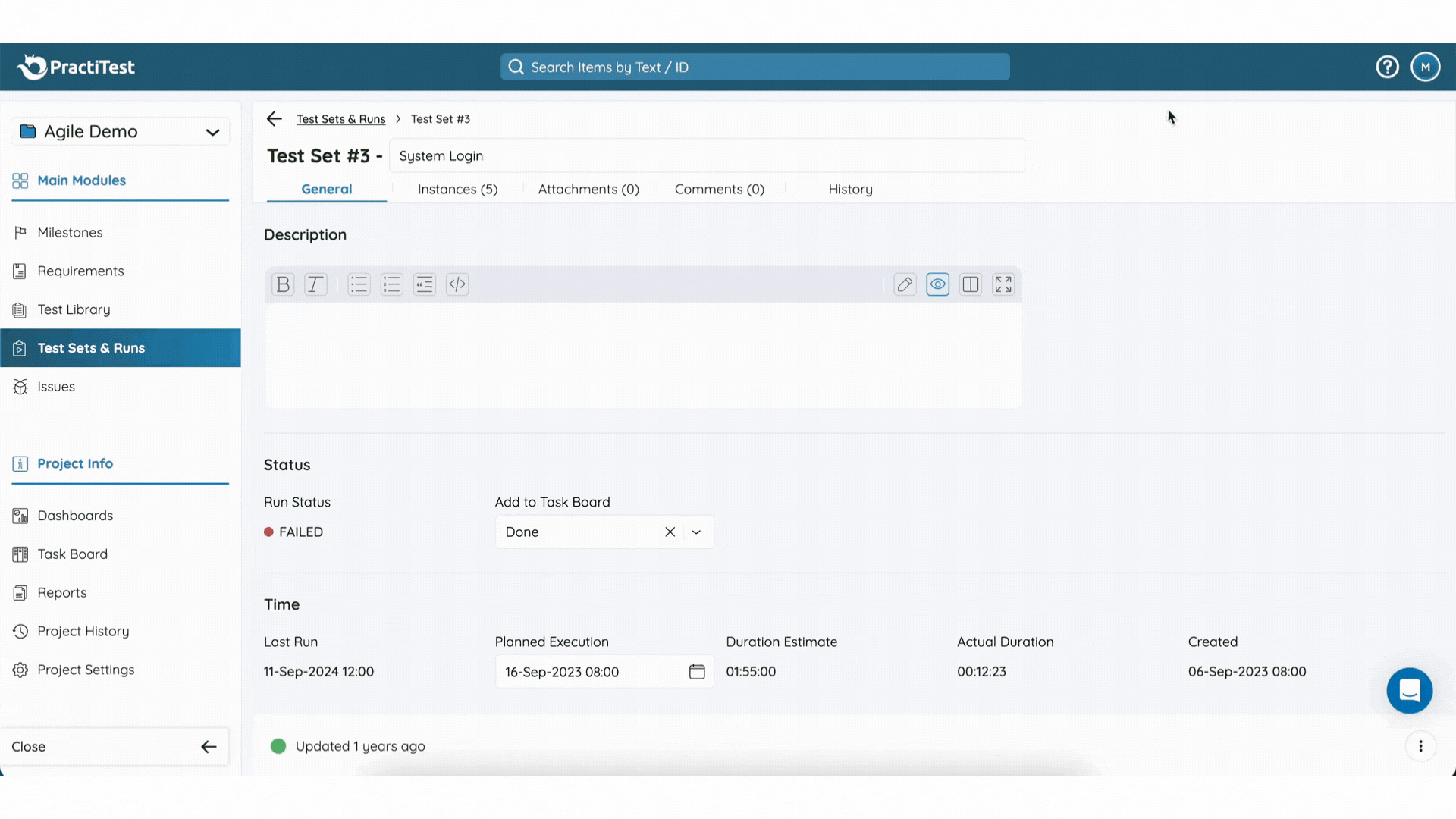The width and height of the screenshot is (1456, 819).
Task: Enable split view in description editor
Action: click(971, 284)
